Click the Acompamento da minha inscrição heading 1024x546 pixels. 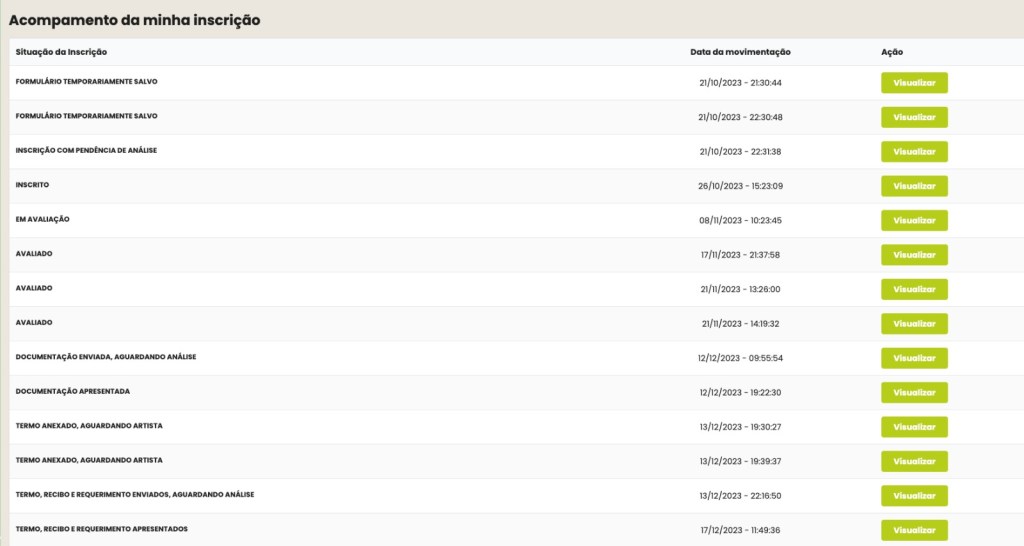click(135, 20)
